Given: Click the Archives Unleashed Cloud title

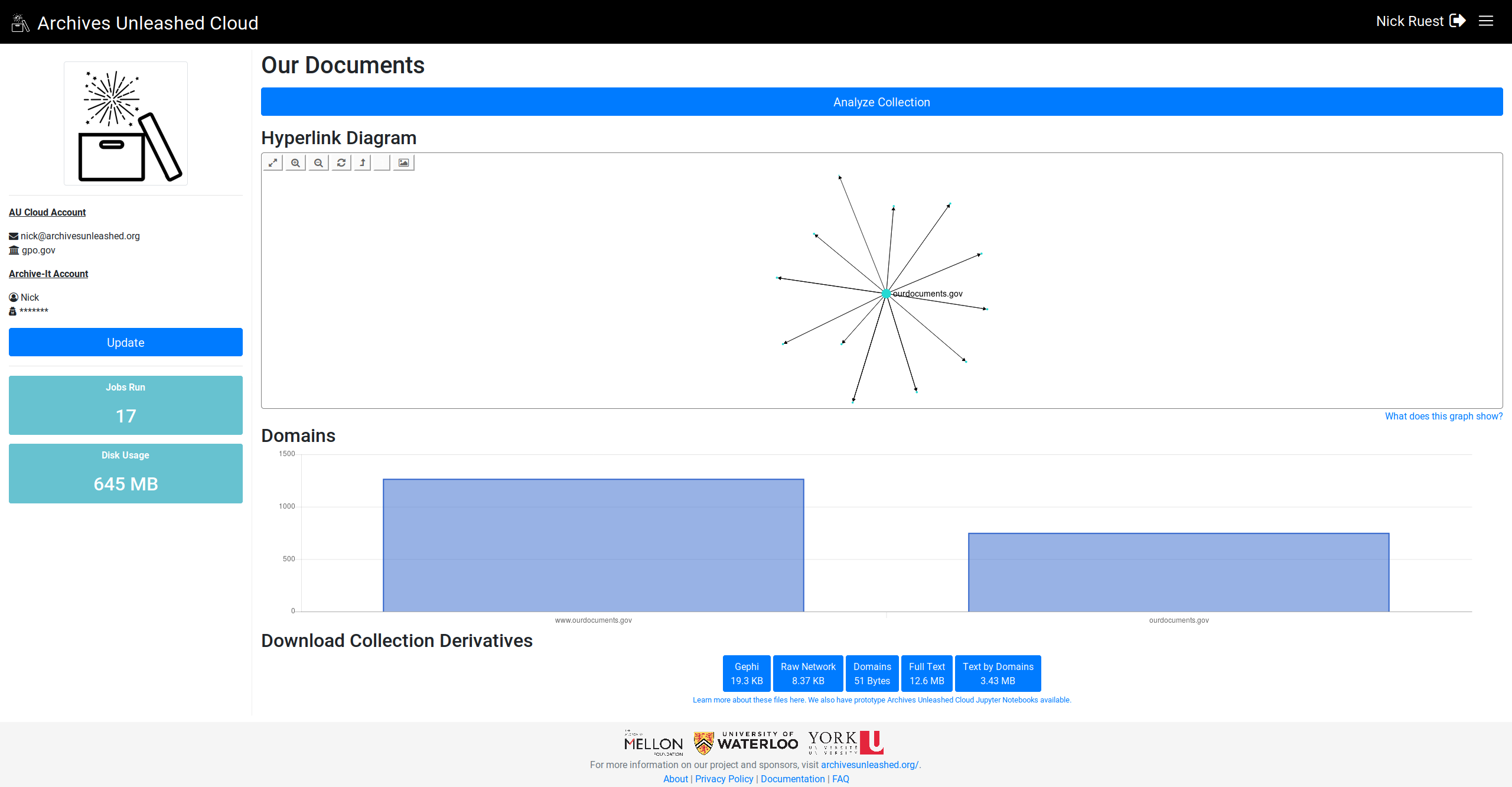Looking at the screenshot, I should (148, 23).
